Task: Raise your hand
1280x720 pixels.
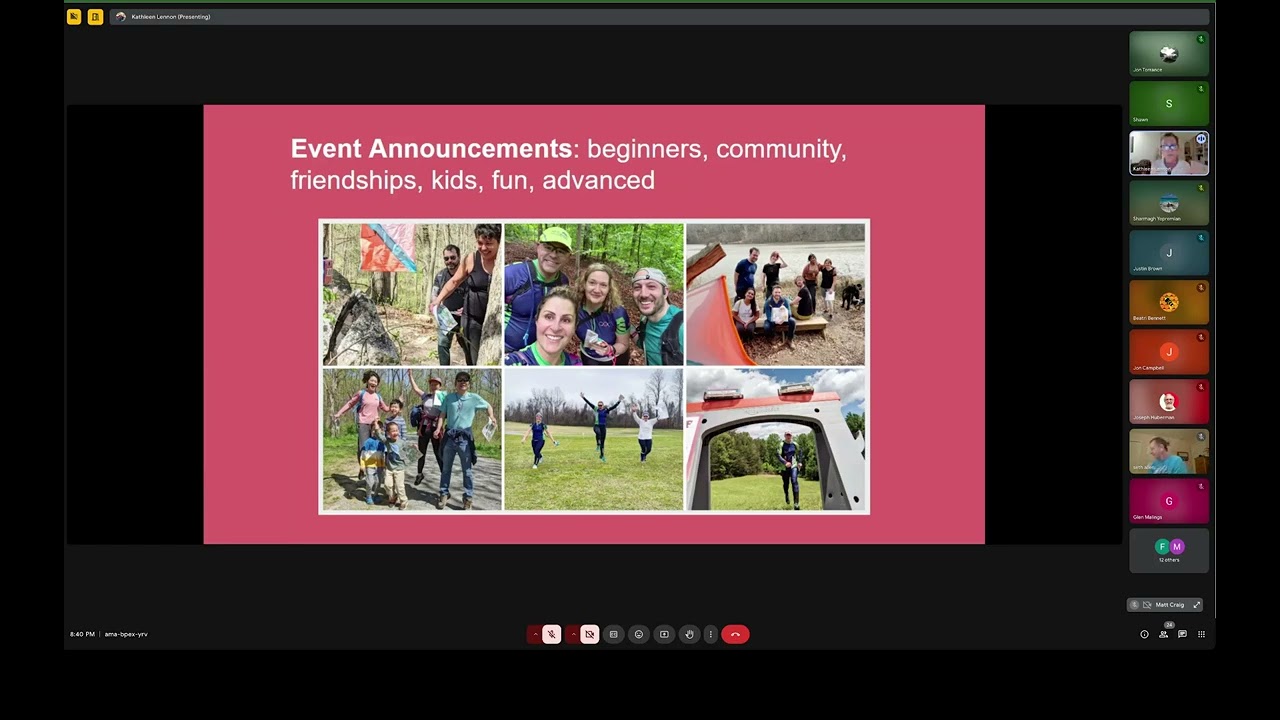Action: 689,634
